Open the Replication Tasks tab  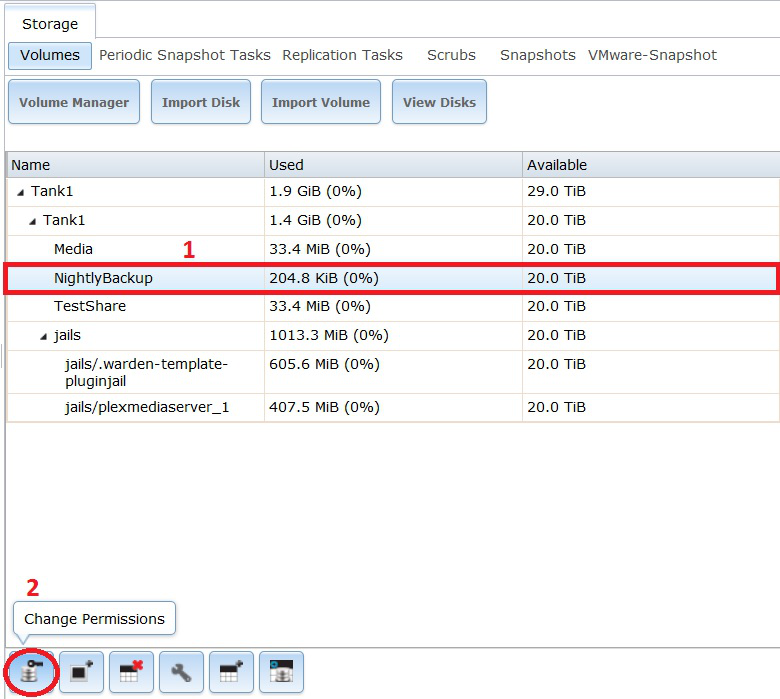[x=342, y=55]
